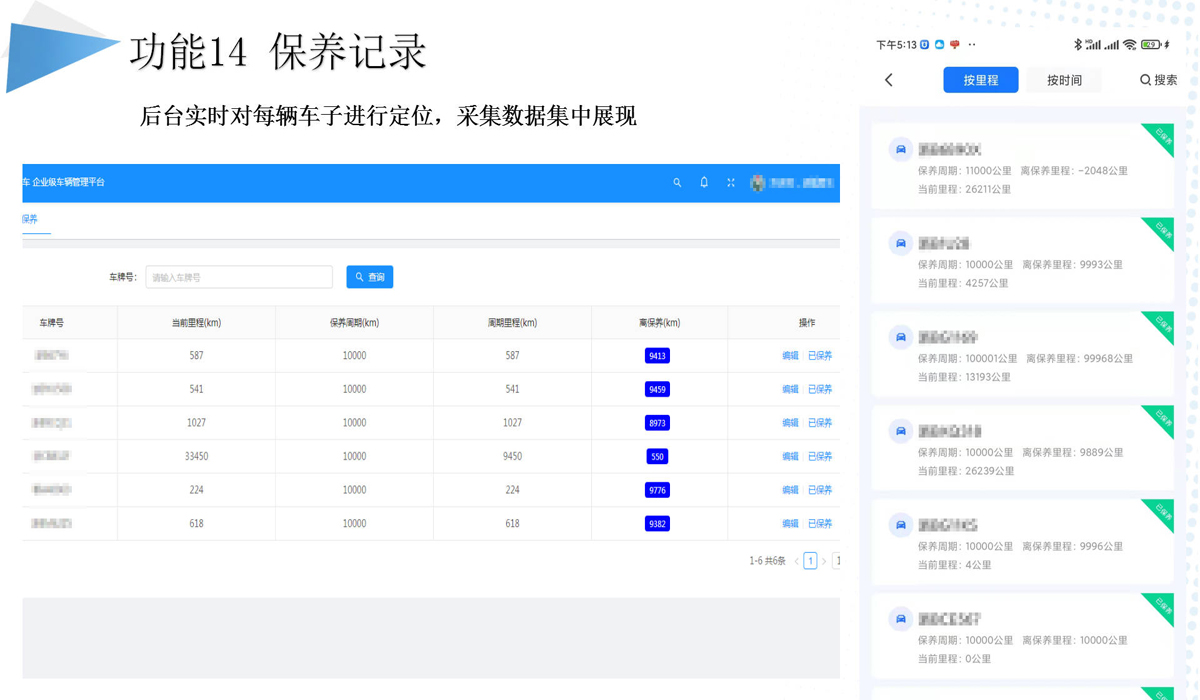Click the search icon in the blue header
The image size is (1200, 700).
[x=677, y=183]
